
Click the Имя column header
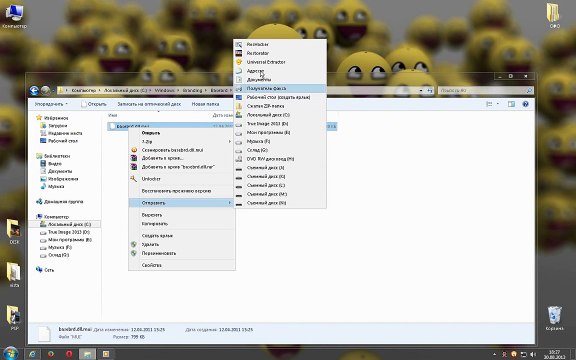[113, 115]
